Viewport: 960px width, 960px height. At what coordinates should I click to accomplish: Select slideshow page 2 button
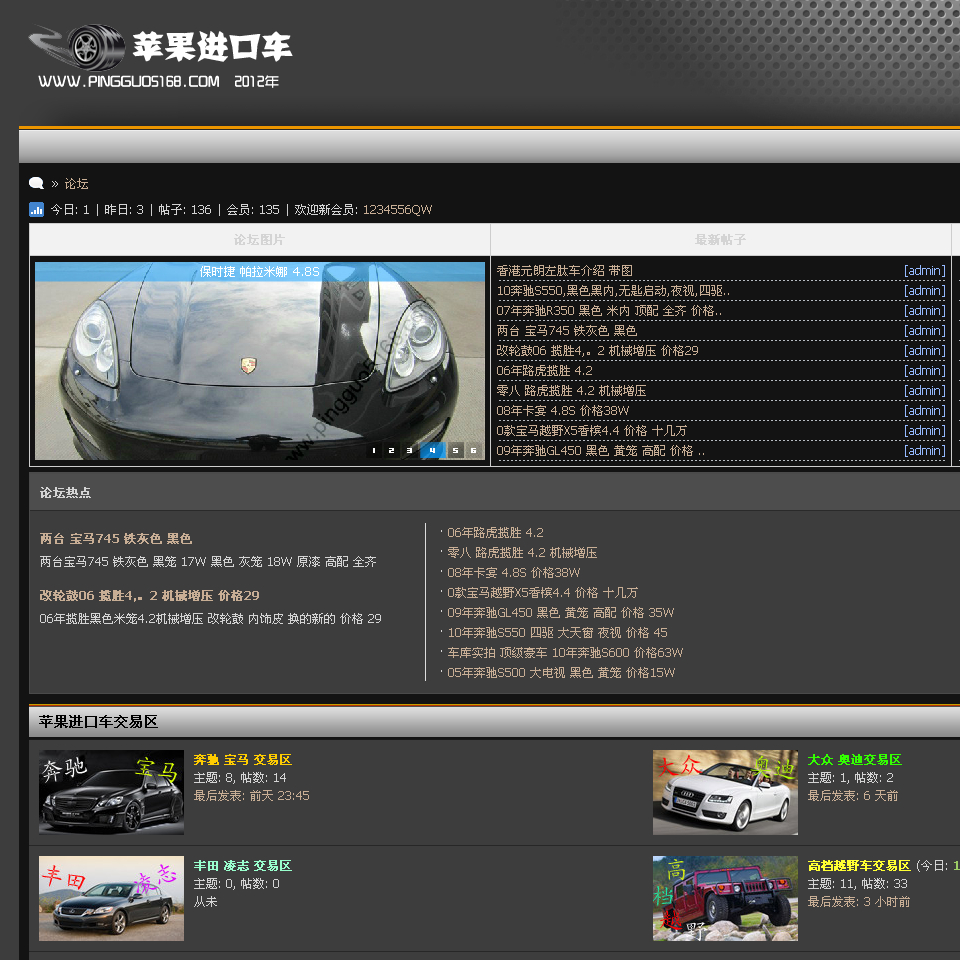(391, 450)
